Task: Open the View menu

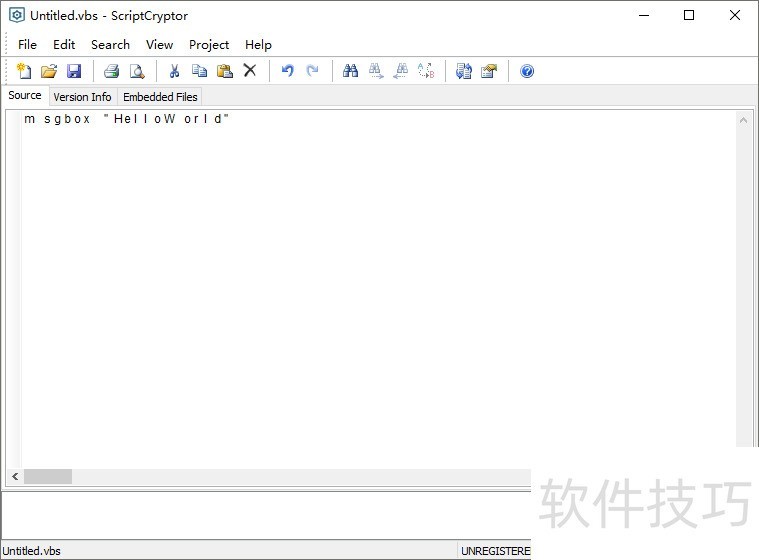Action: pyautogui.click(x=159, y=45)
